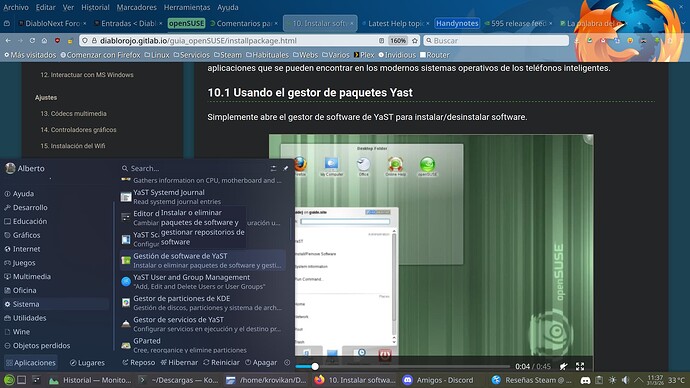This screenshot has width=690, height=388.
Task: Open the Más visitados bookmark
Action: [x=30, y=55]
